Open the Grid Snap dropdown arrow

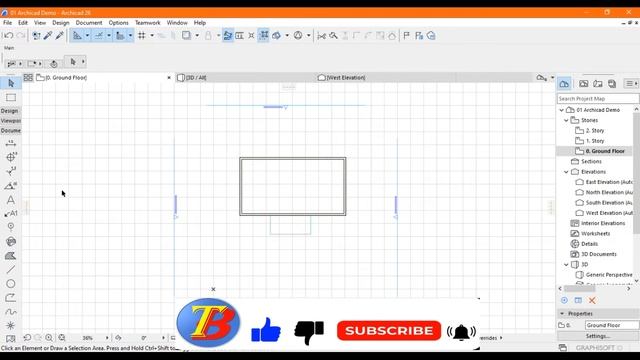pos(152,36)
